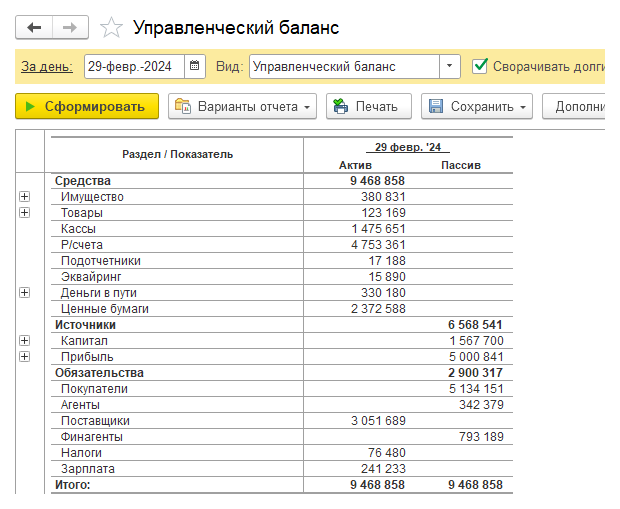Screen dimensions: 620x509
Task: Select the Эквайринг row label
Action: (91, 277)
